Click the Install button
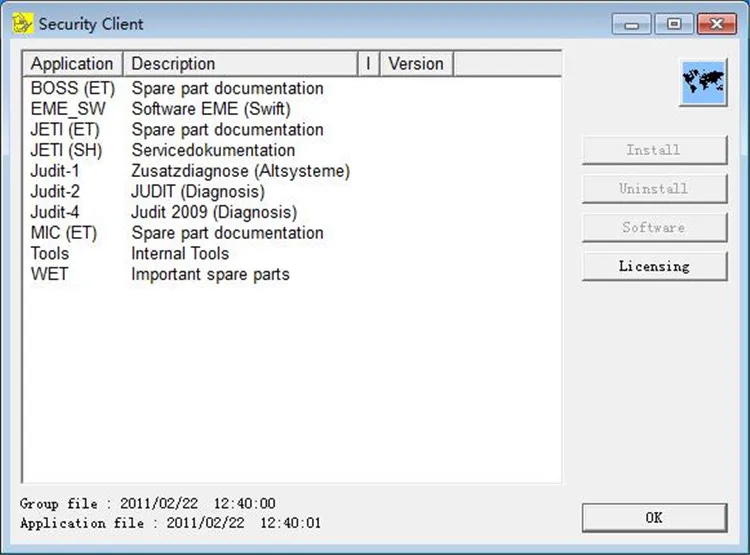Image resolution: width=750 pixels, height=555 pixels. coord(654,150)
